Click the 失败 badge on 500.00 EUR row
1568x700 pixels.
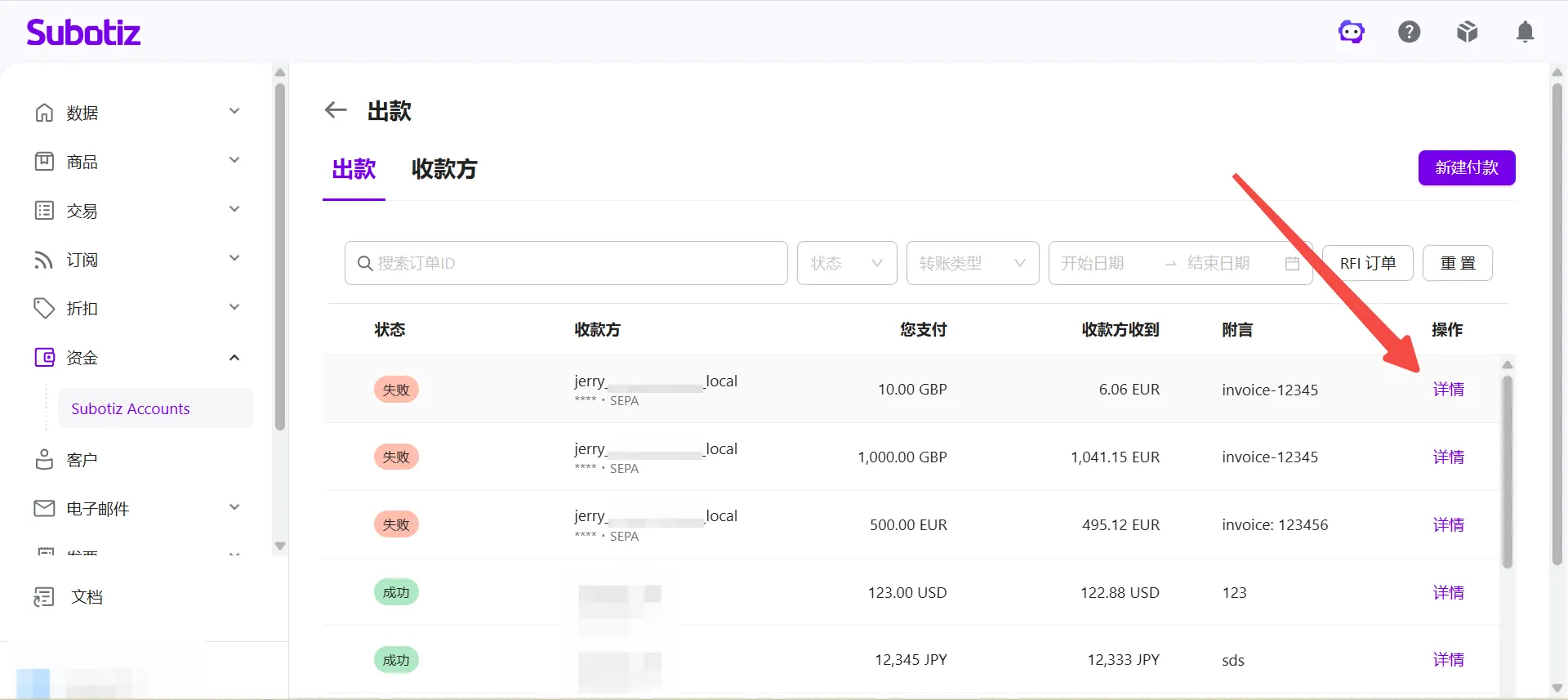[x=396, y=524]
